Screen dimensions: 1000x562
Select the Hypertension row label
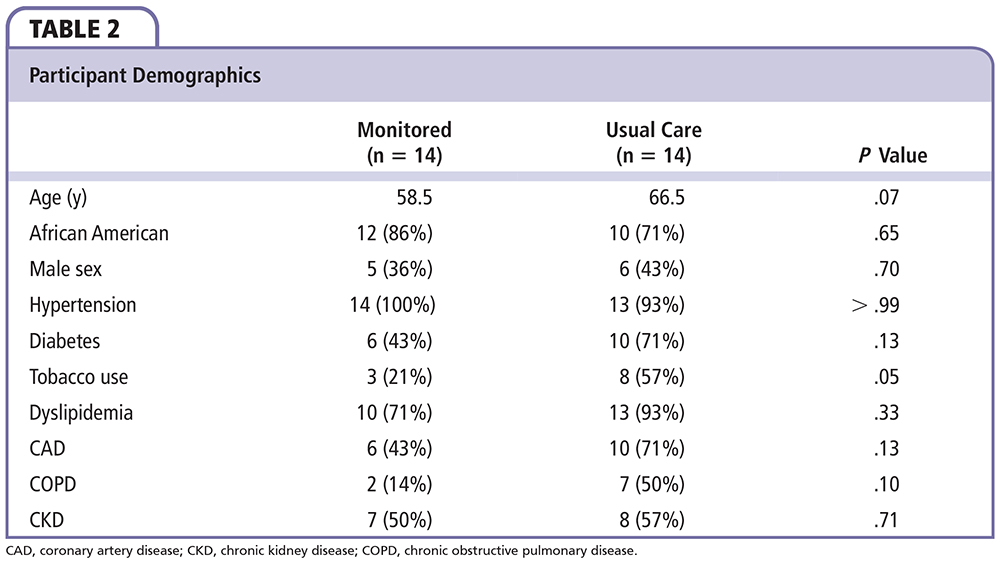pyautogui.click(x=83, y=305)
